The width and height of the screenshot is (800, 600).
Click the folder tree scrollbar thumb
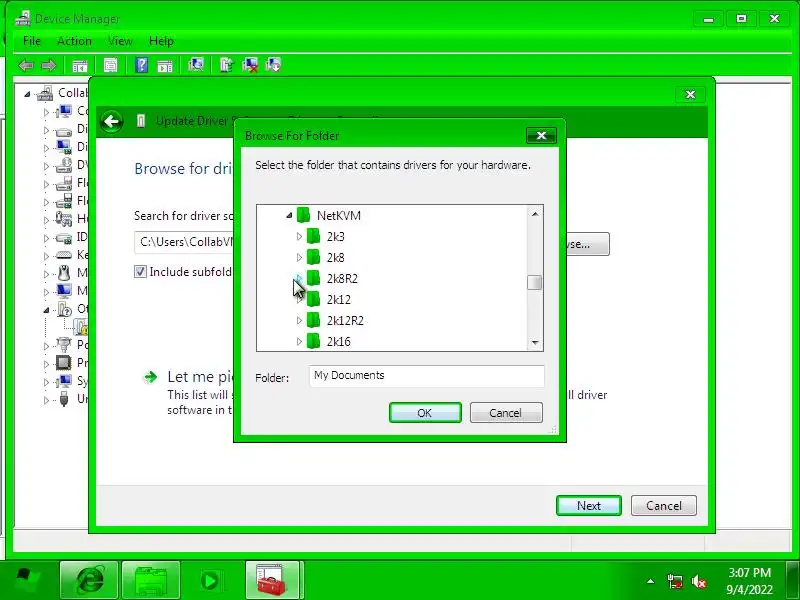(x=535, y=282)
